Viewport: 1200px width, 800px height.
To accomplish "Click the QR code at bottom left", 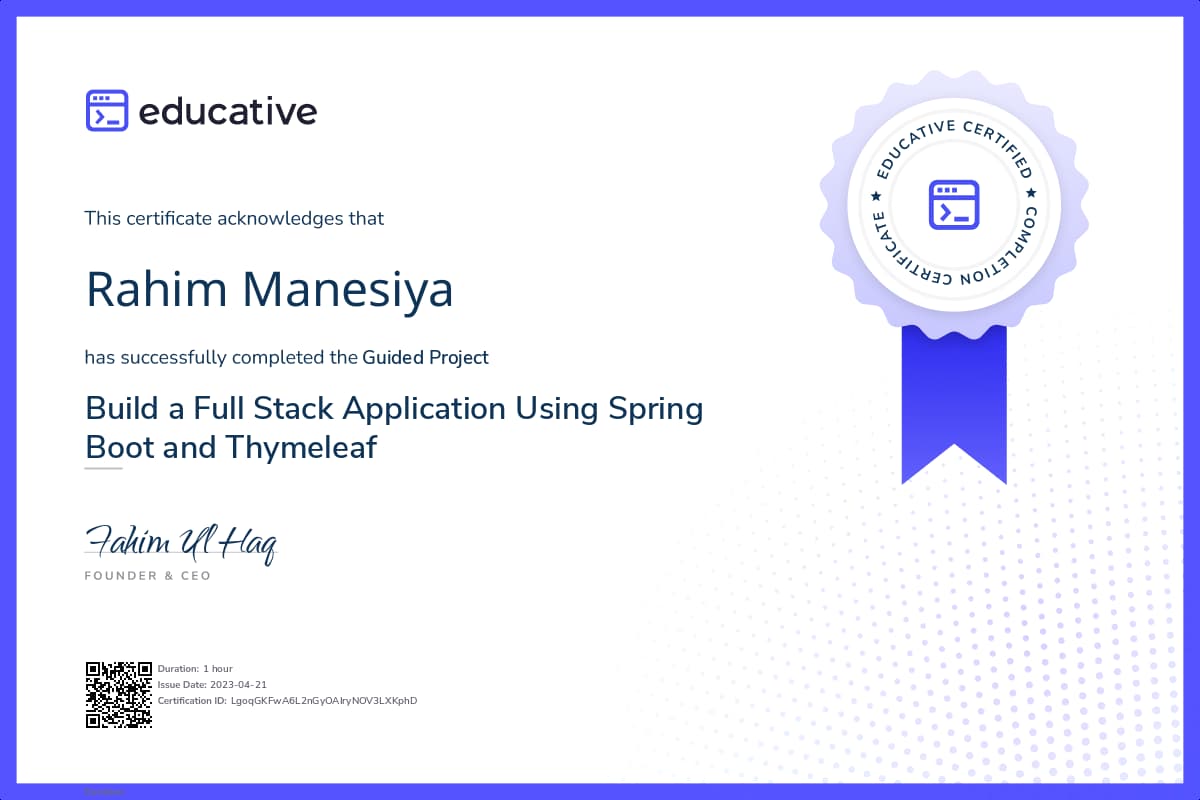I will tap(119, 694).
